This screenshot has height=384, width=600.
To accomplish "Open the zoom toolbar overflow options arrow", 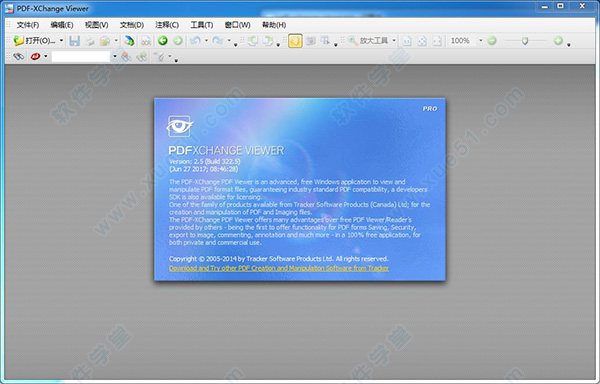I will 569,45.
